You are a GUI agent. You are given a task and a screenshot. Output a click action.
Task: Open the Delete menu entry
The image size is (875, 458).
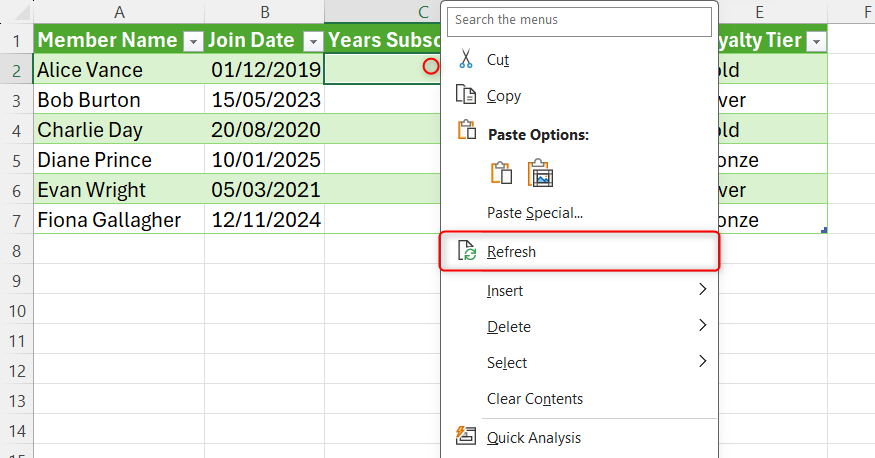[579, 326]
